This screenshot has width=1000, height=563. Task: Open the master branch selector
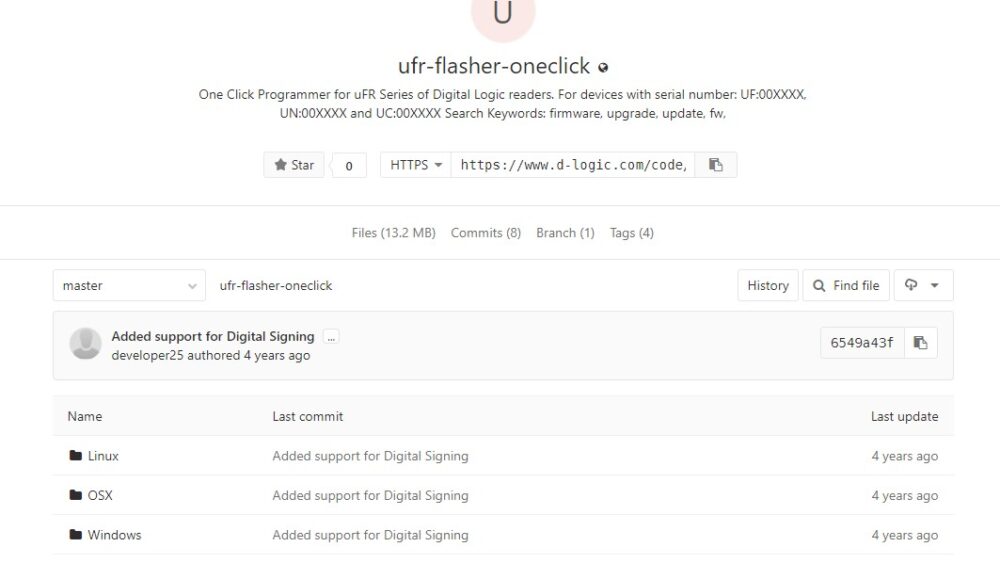[x=129, y=286]
